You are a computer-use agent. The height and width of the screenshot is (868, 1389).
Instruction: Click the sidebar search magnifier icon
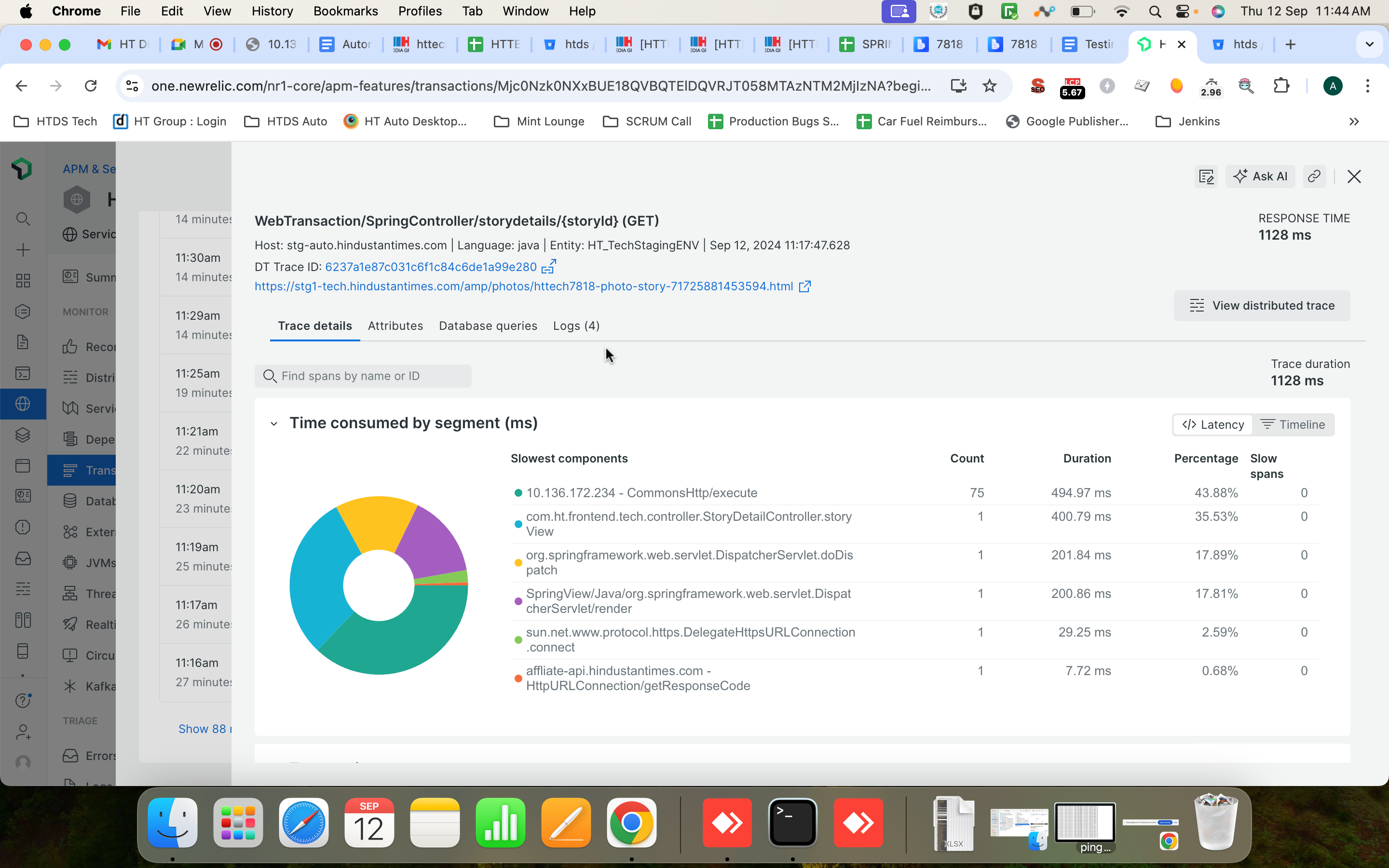coord(22,219)
